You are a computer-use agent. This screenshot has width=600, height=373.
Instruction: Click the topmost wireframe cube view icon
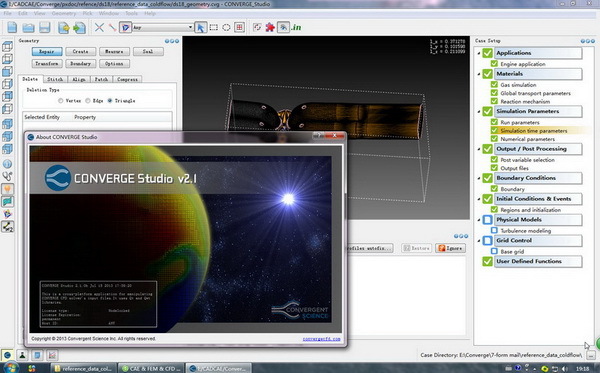[x=7, y=46]
